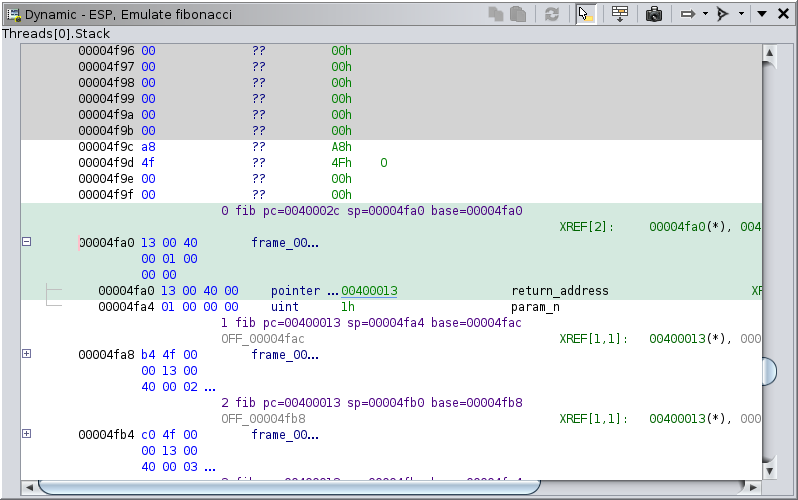Close the Dynamic listing panel
The width and height of the screenshot is (798, 500).
pos(783,14)
